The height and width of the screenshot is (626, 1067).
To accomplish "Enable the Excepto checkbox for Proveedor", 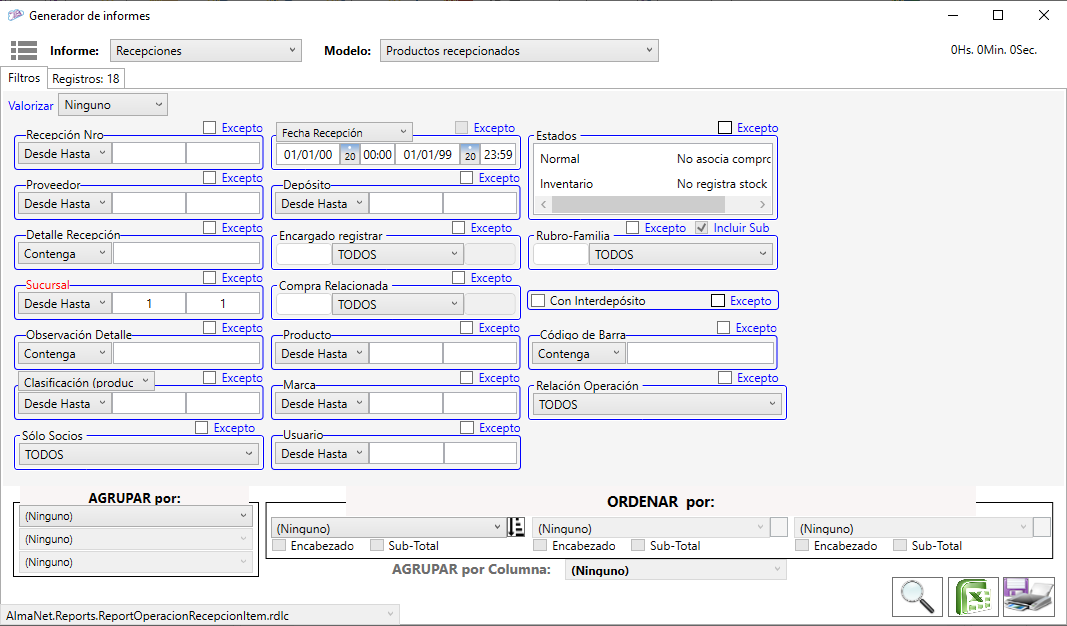I will pos(210,178).
